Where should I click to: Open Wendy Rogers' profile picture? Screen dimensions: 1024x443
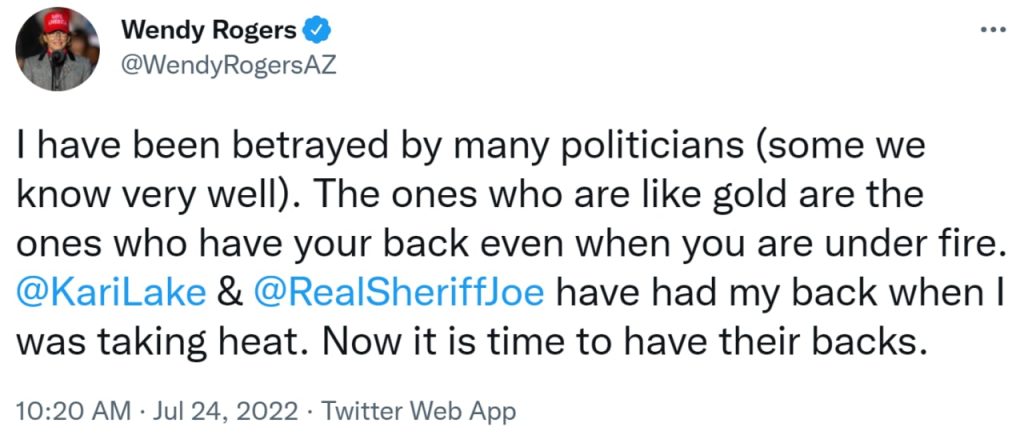57,49
